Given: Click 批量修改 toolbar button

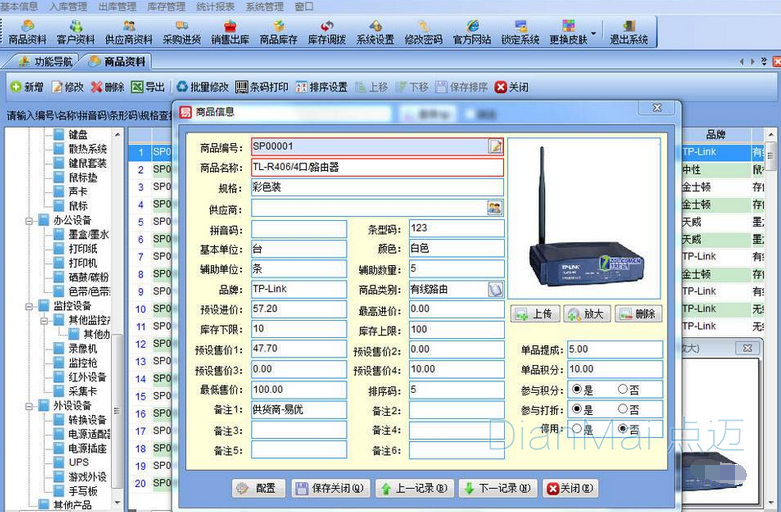Looking at the screenshot, I should click(x=203, y=87).
